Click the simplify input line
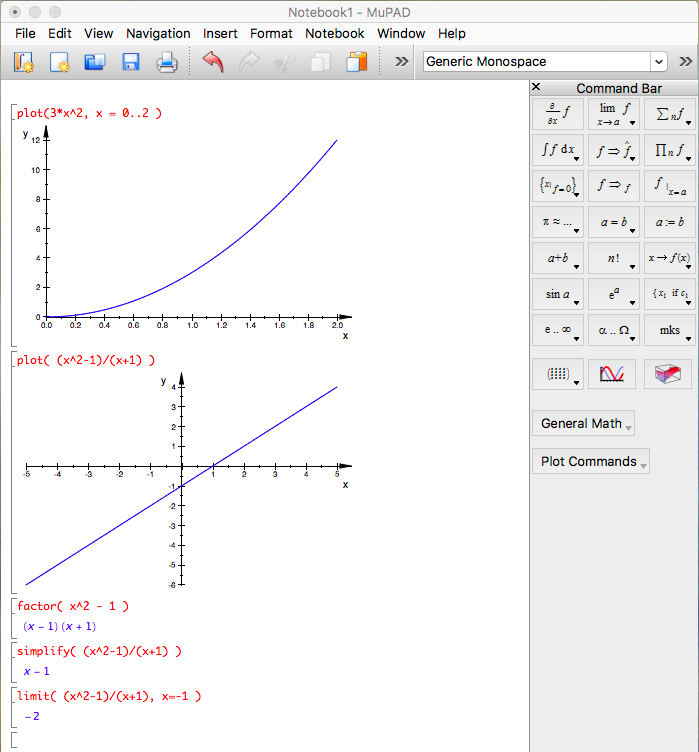The height and width of the screenshot is (752, 699). tap(99, 651)
